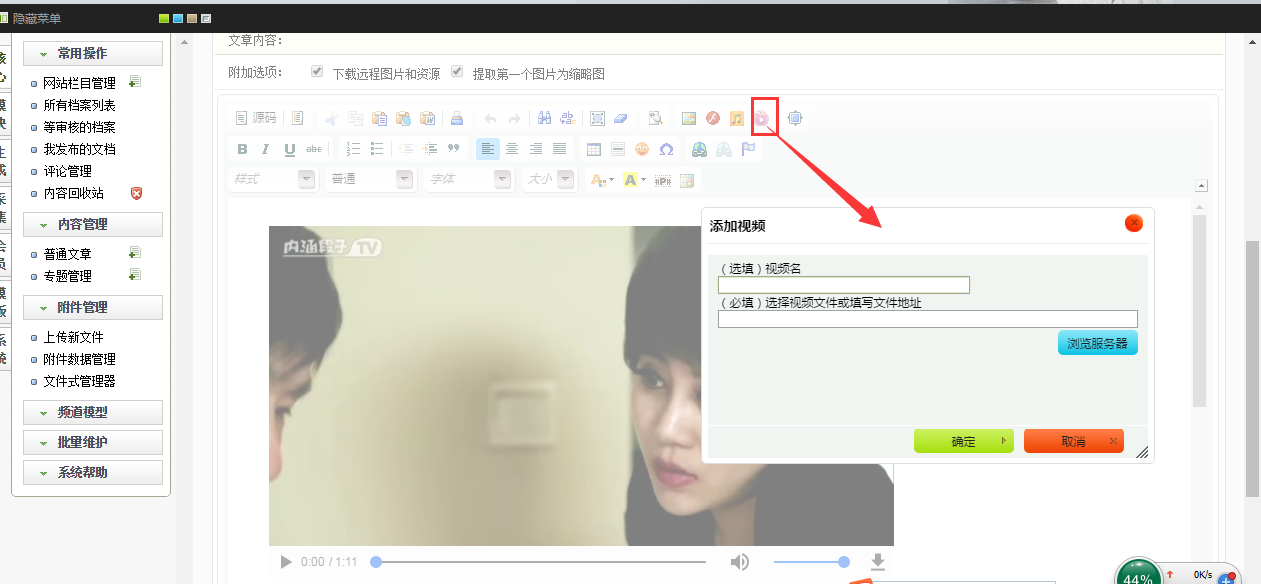Collapse the 附件管理 sidebar section
Image resolution: width=1261 pixels, height=584 pixels.
[x=92, y=307]
